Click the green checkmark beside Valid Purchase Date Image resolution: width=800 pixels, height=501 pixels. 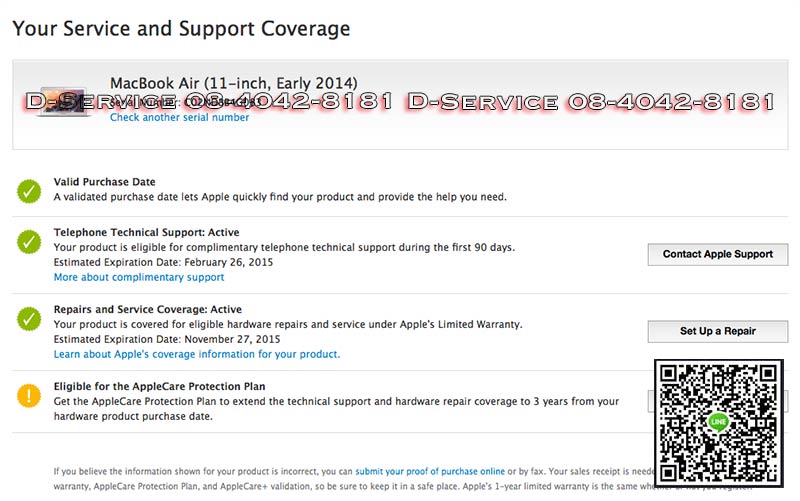click(x=28, y=190)
